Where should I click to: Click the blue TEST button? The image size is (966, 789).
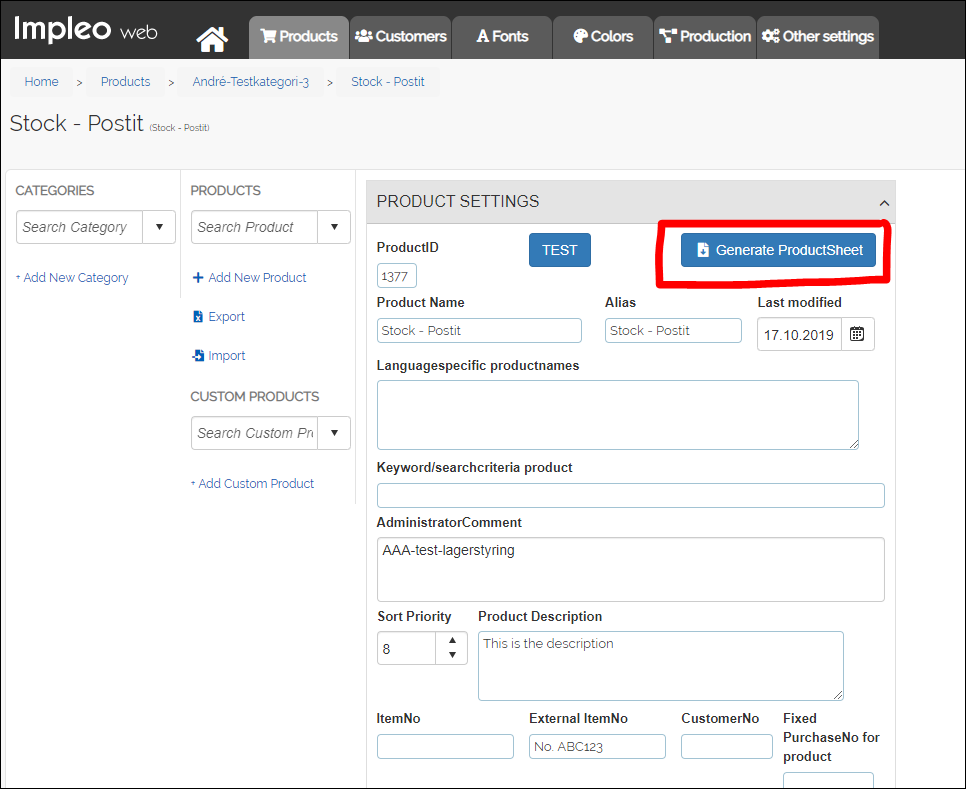pos(560,250)
